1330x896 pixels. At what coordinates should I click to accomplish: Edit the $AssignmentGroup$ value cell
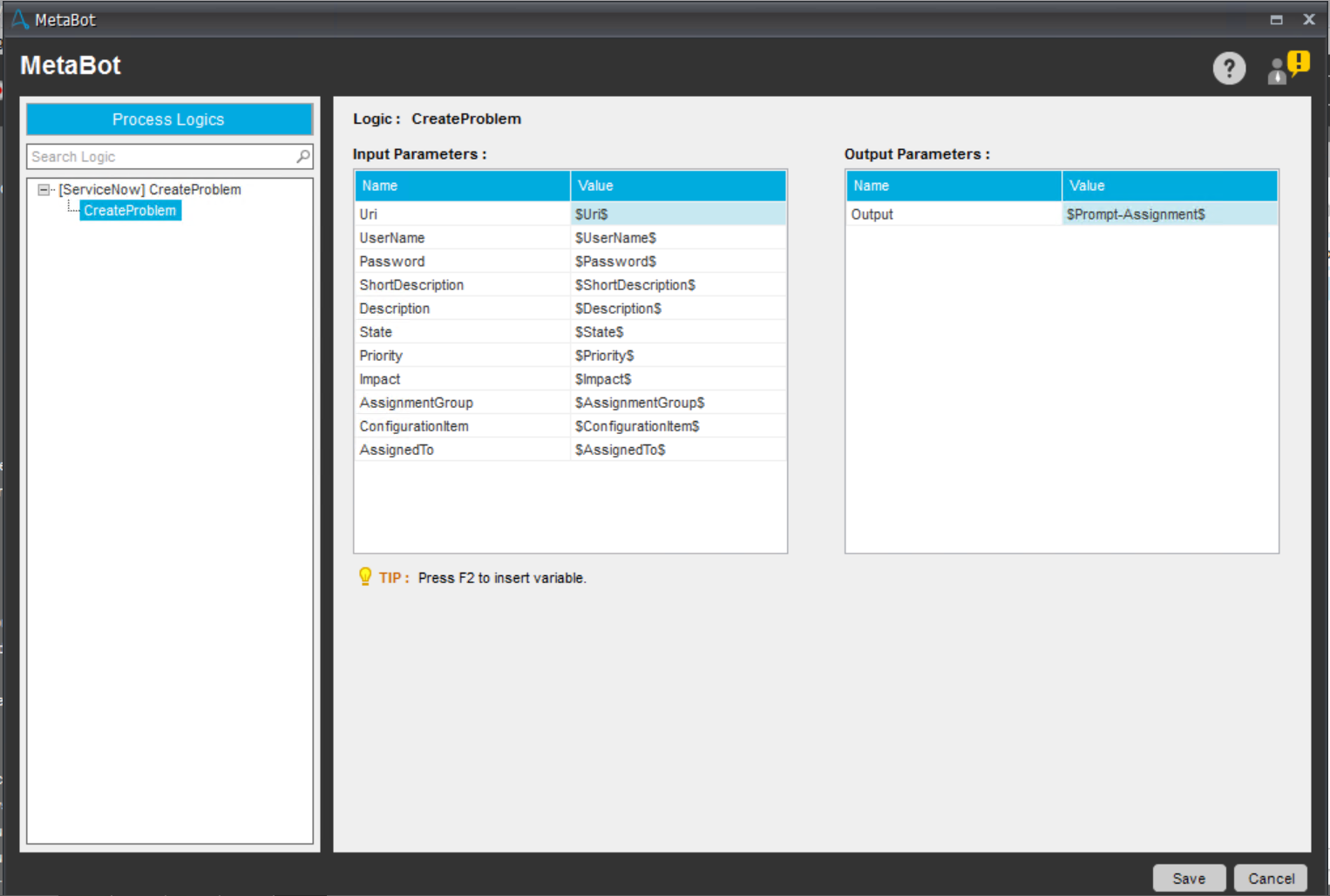click(x=679, y=403)
